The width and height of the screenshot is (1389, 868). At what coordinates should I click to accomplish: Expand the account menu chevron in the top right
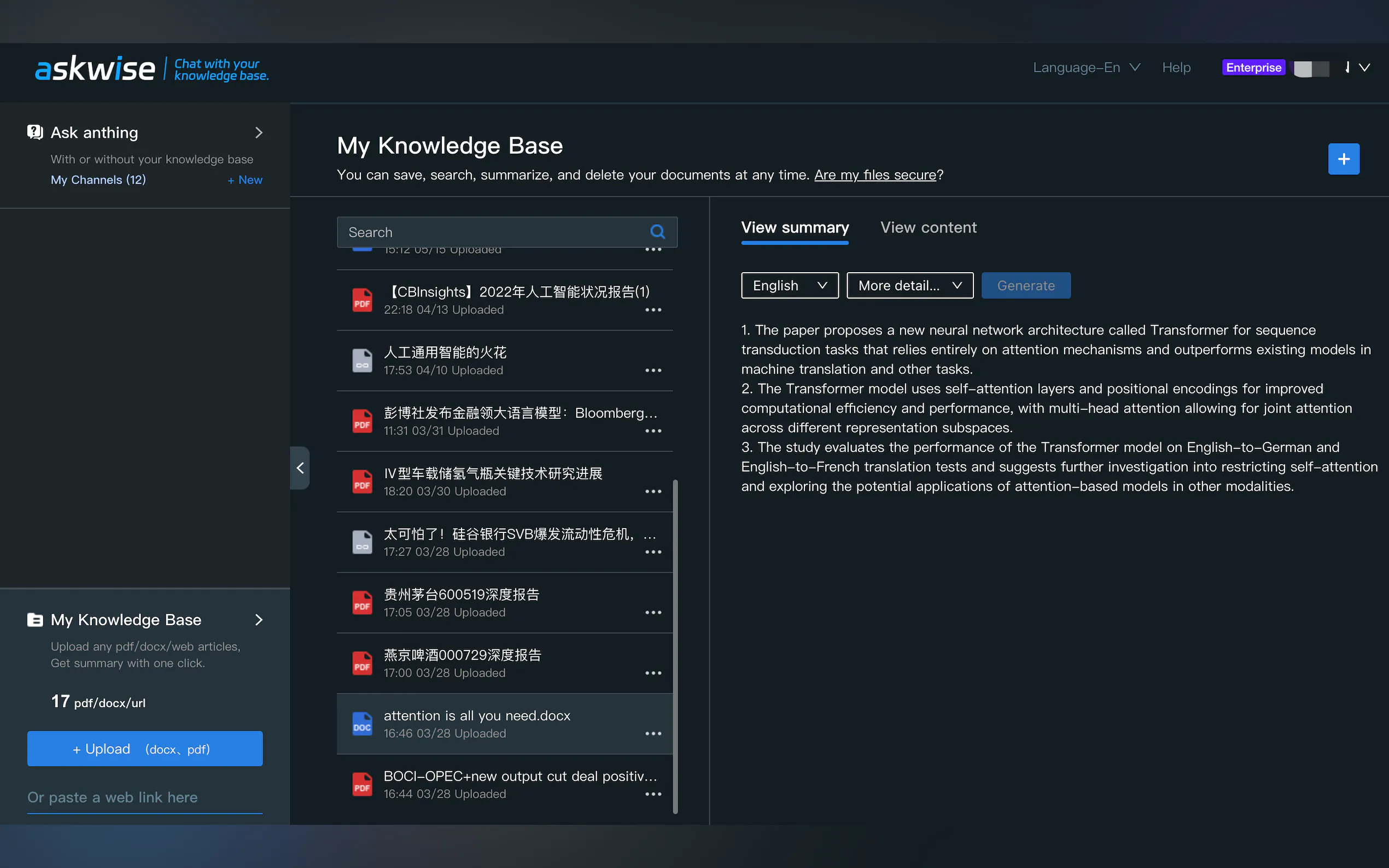(x=1365, y=68)
